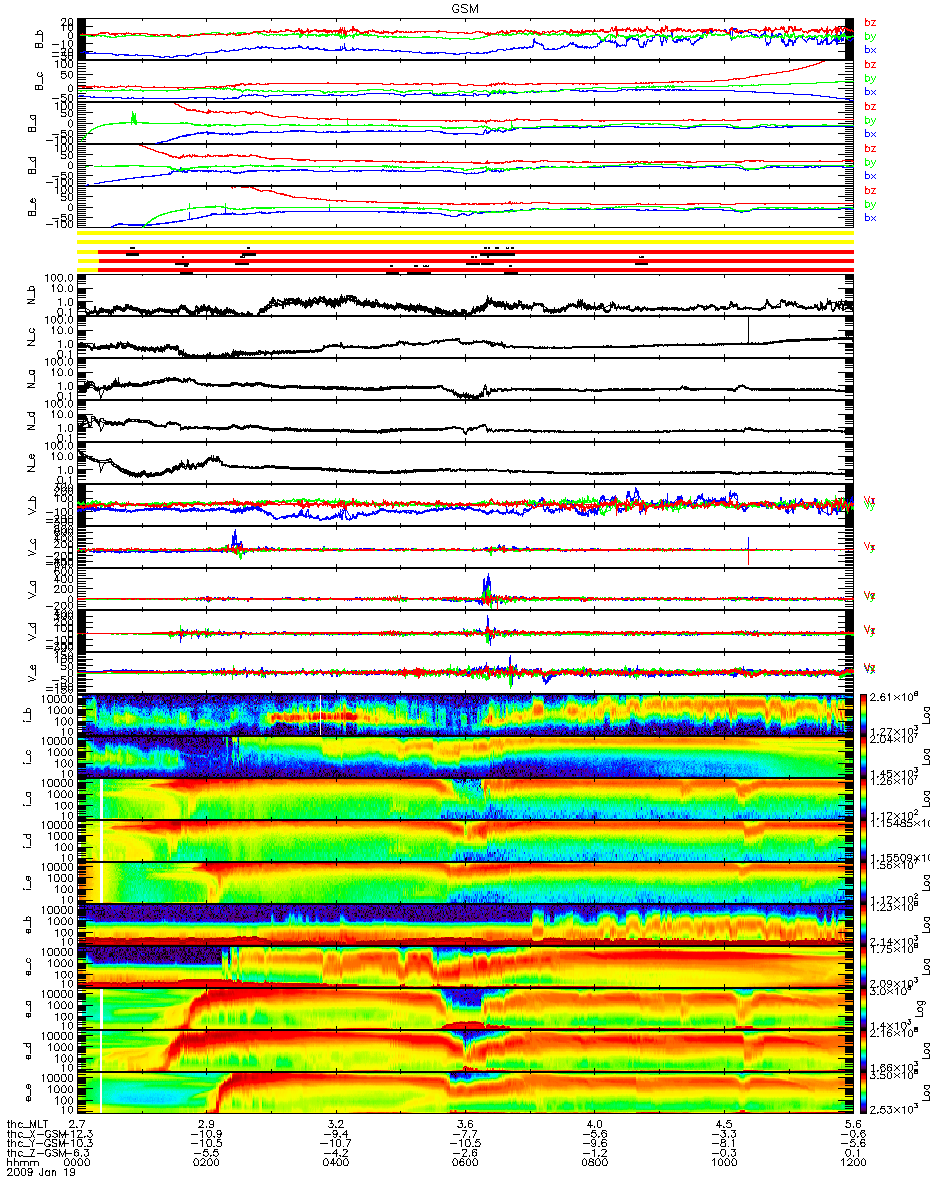Select the N_a density panel label
Image resolution: width=930 pixels, height=1200 pixels.
coord(32,381)
